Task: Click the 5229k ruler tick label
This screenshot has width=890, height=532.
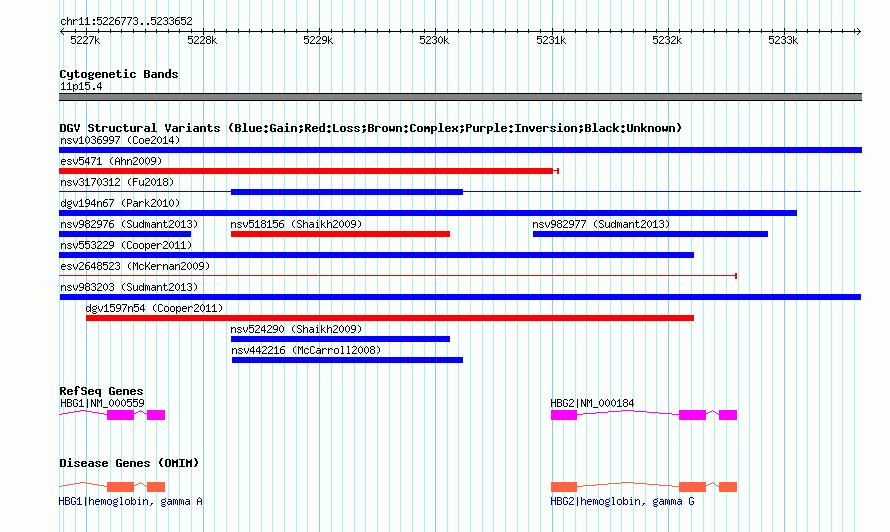Action: point(318,40)
